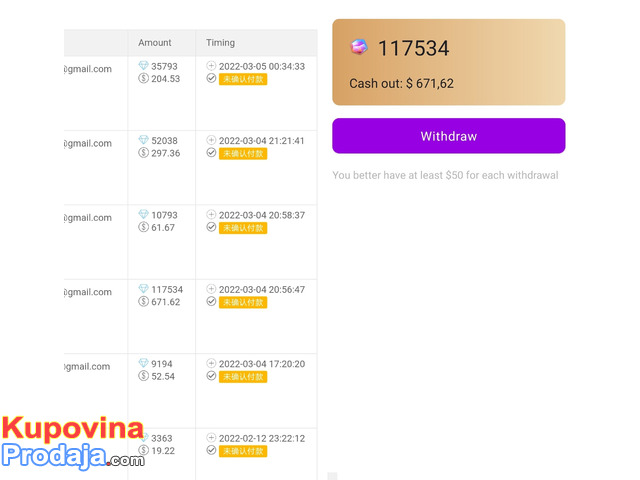This screenshot has width=640, height=480.
Task: Click diamond icon next to 9194
Action: [143, 363]
